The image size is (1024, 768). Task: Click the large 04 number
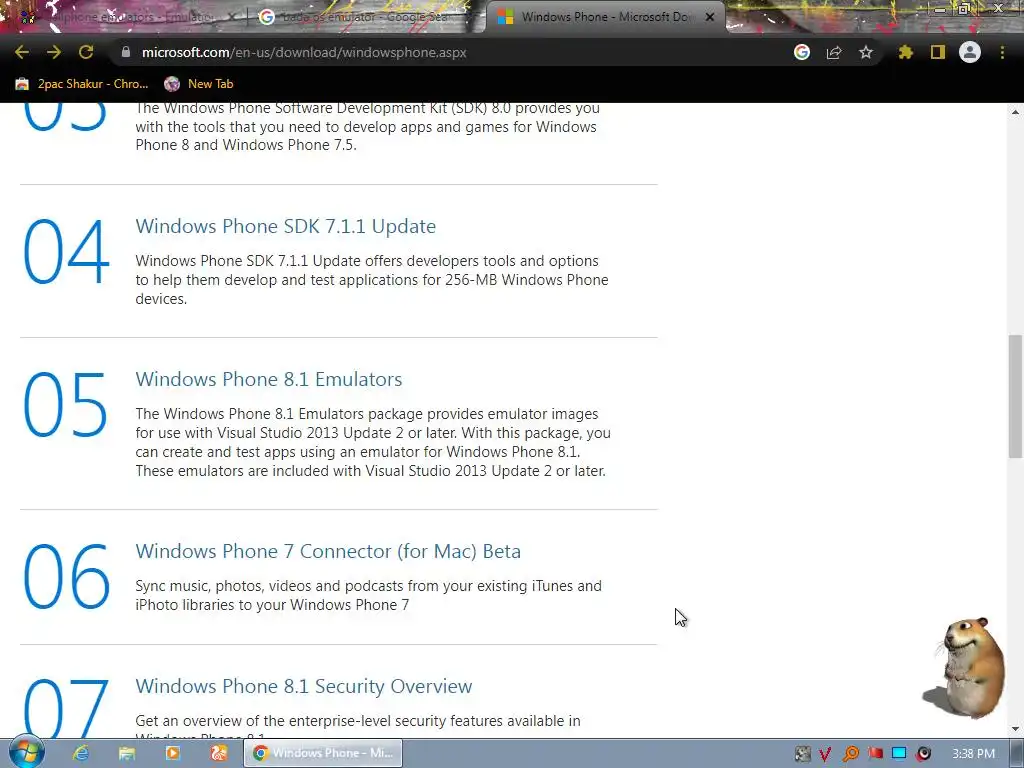pos(65,251)
